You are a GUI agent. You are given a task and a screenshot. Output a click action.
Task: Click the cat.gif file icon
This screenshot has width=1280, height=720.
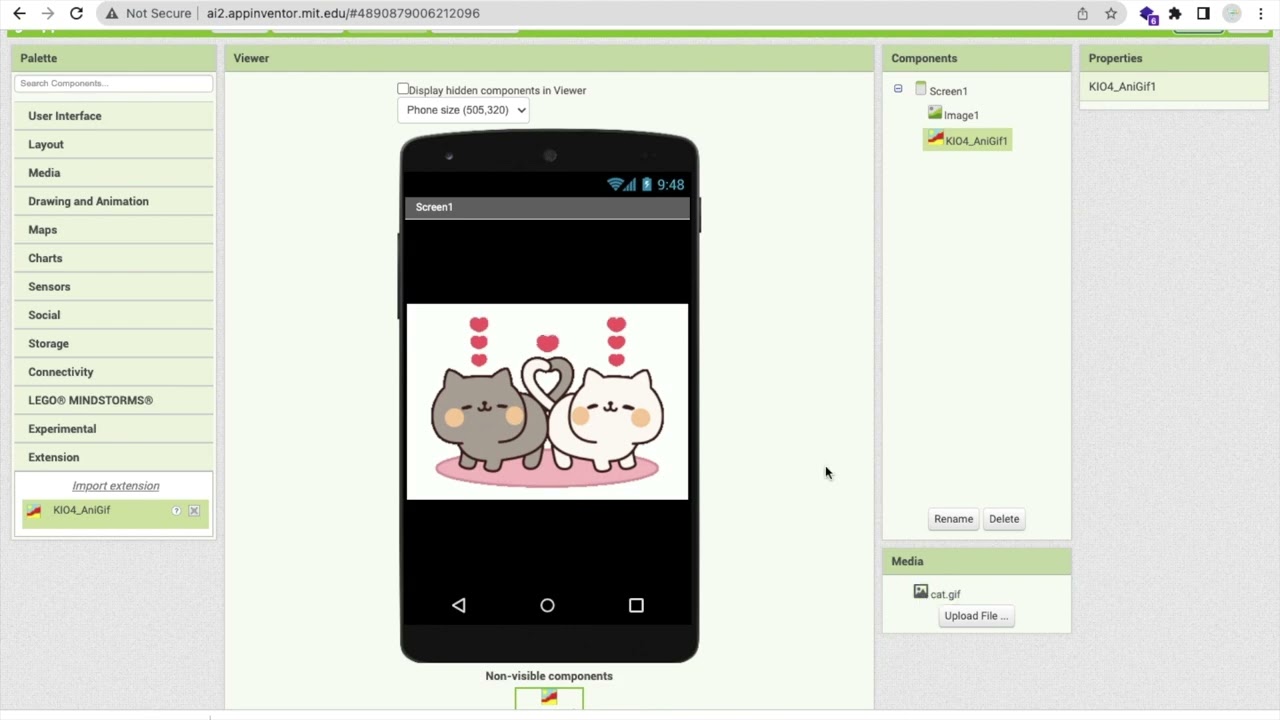(920, 592)
